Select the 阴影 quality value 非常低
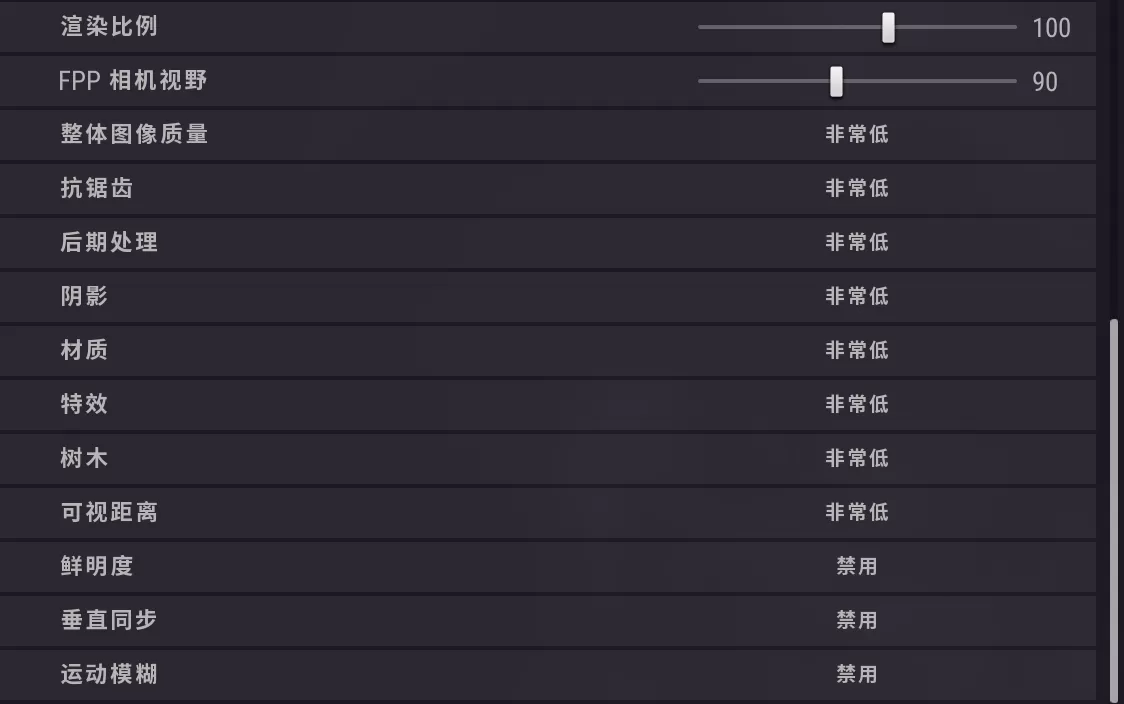Image resolution: width=1124 pixels, height=704 pixels. click(857, 296)
